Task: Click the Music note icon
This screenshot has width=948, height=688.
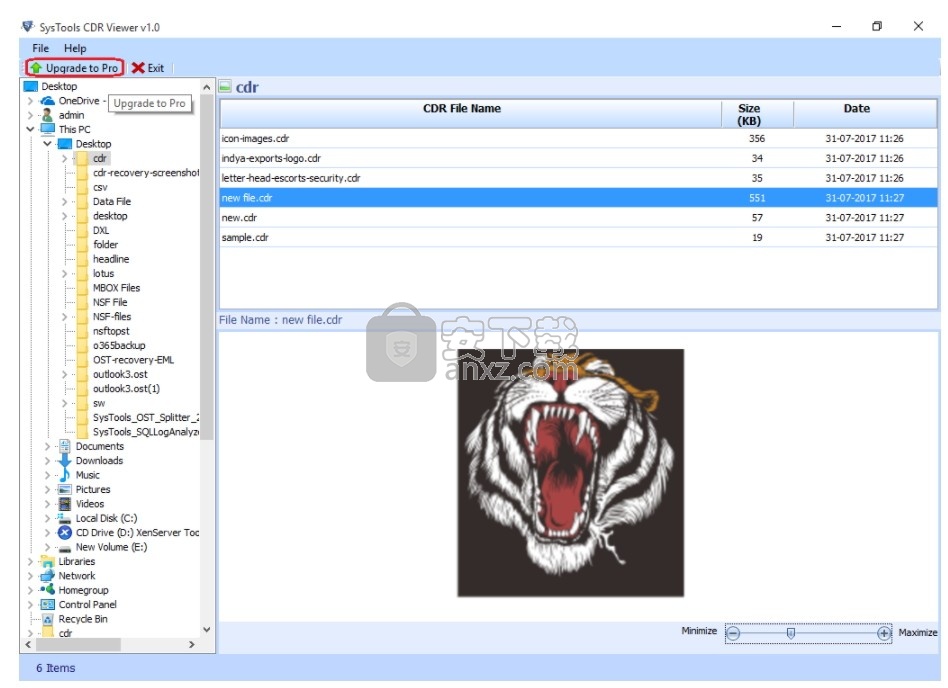Action: tap(65, 476)
